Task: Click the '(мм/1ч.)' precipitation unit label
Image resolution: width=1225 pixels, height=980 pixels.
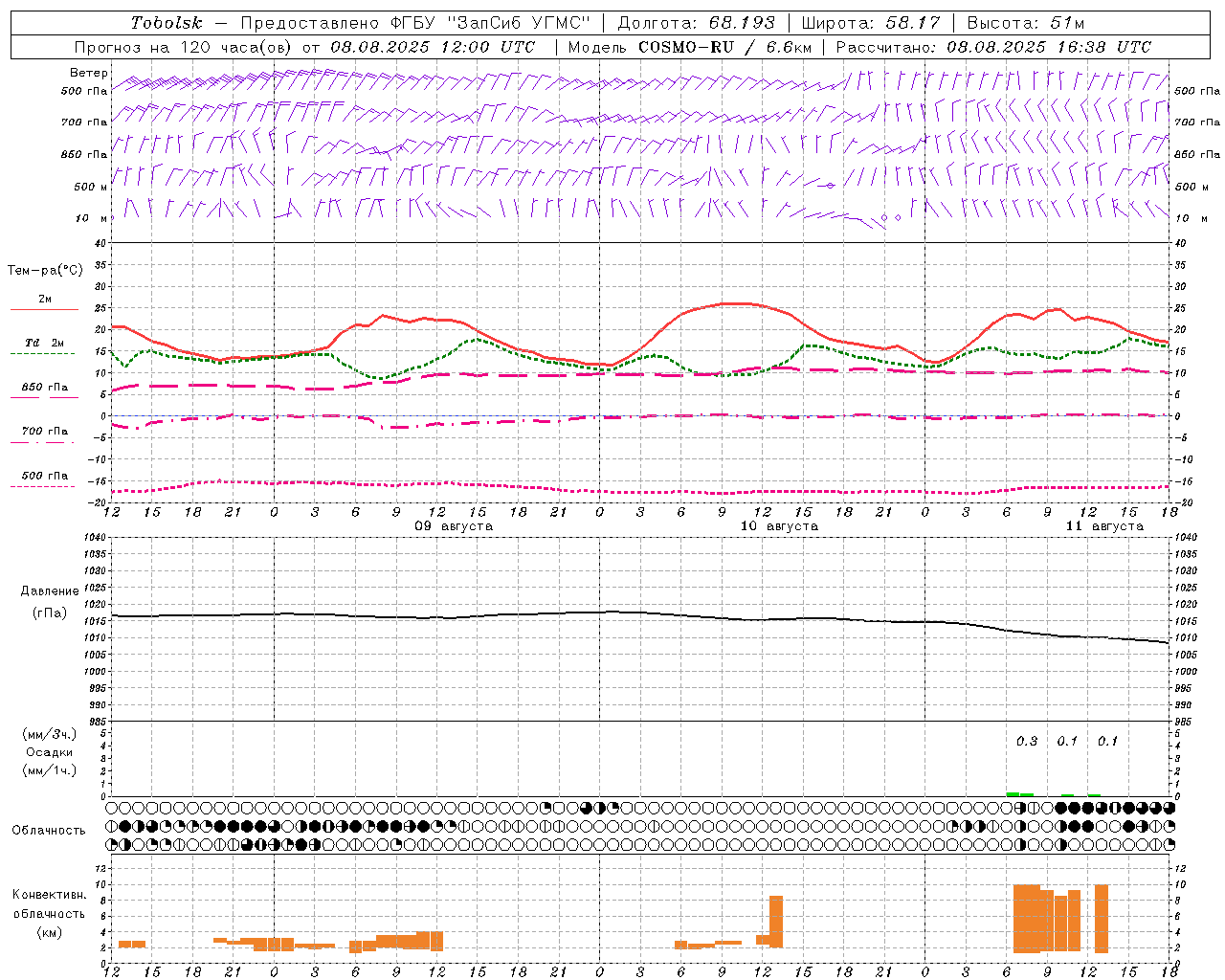Action: [50, 770]
